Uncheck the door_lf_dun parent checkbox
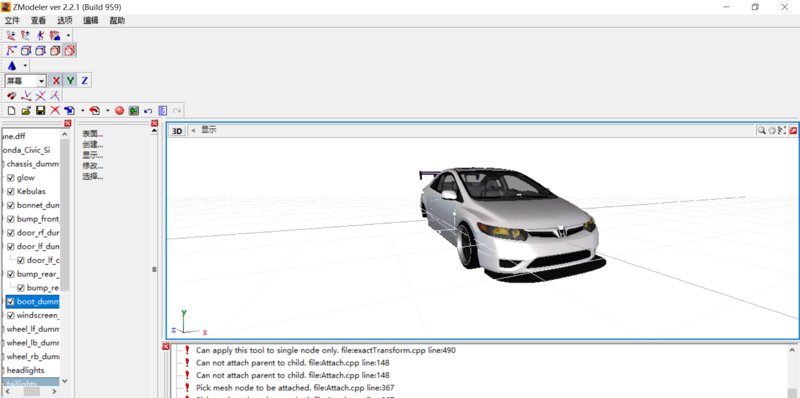 11,246
